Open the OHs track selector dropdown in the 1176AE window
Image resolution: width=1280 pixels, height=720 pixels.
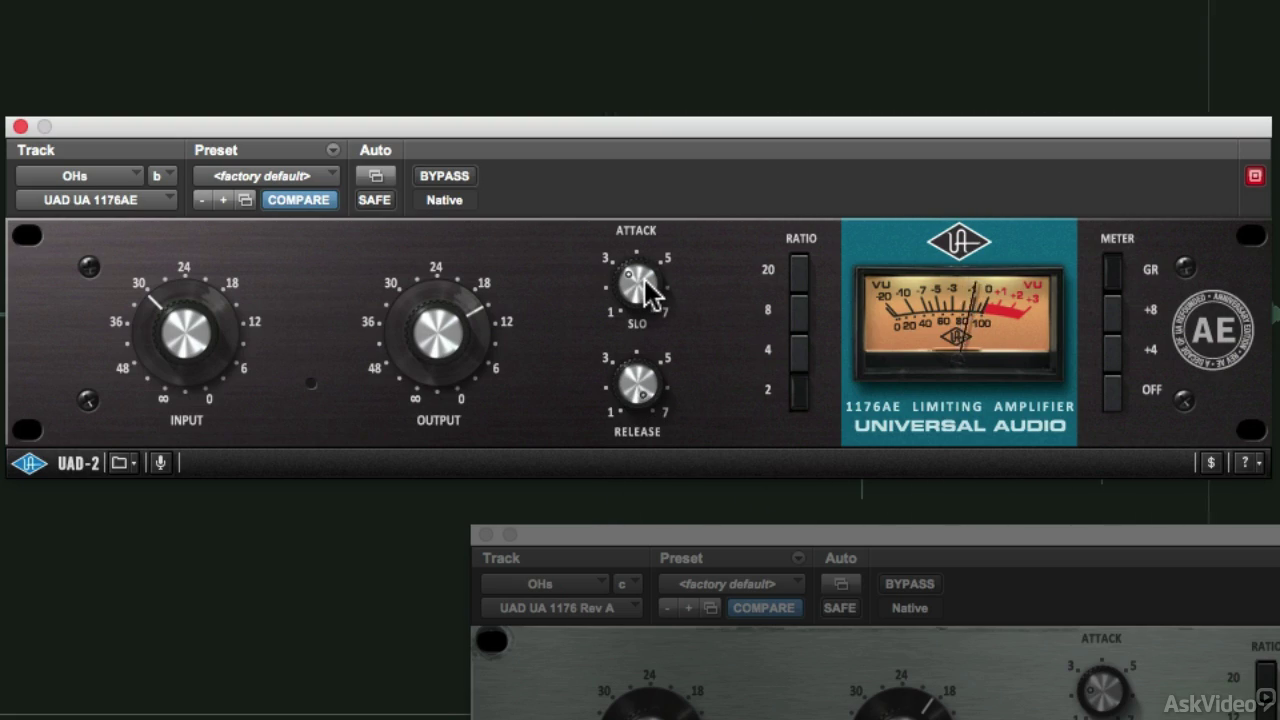(x=80, y=176)
